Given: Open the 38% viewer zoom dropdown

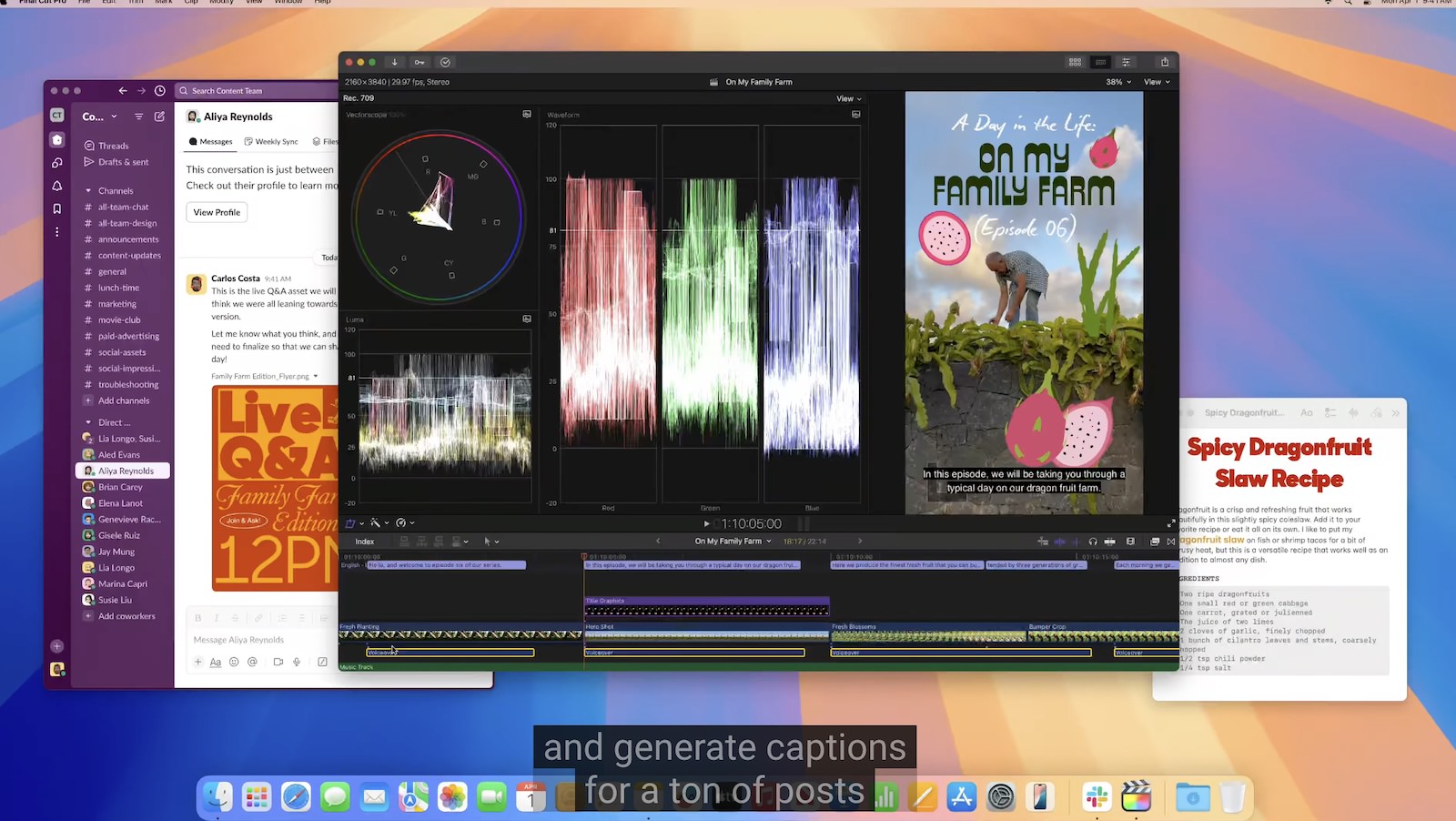Looking at the screenshot, I should point(1118,82).
